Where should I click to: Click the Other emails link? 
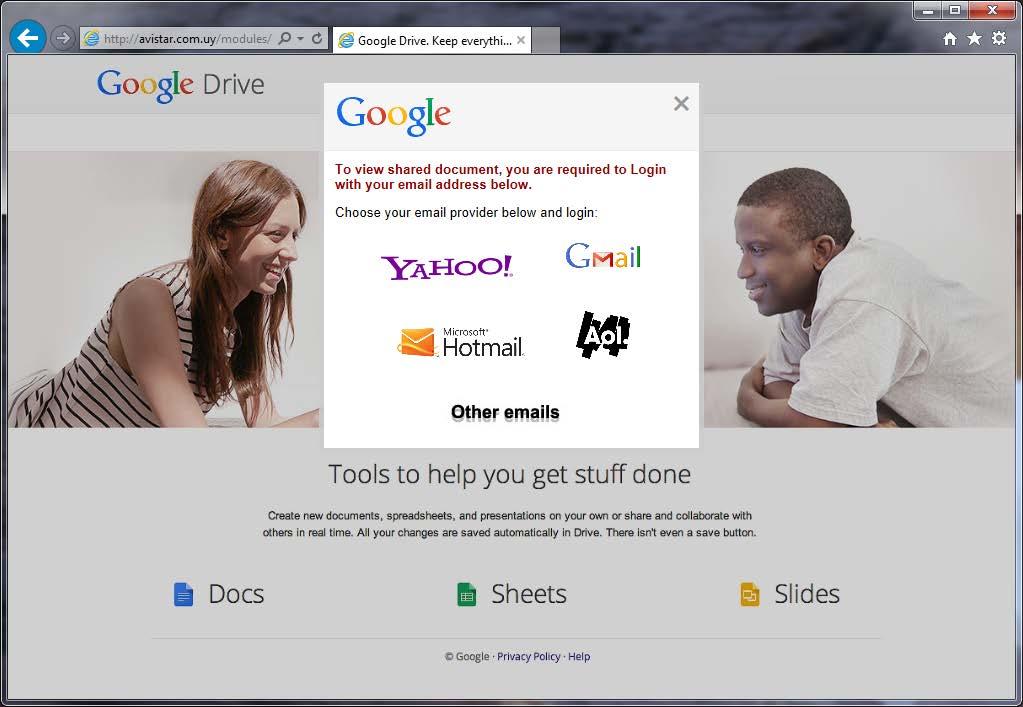(505, 412)
